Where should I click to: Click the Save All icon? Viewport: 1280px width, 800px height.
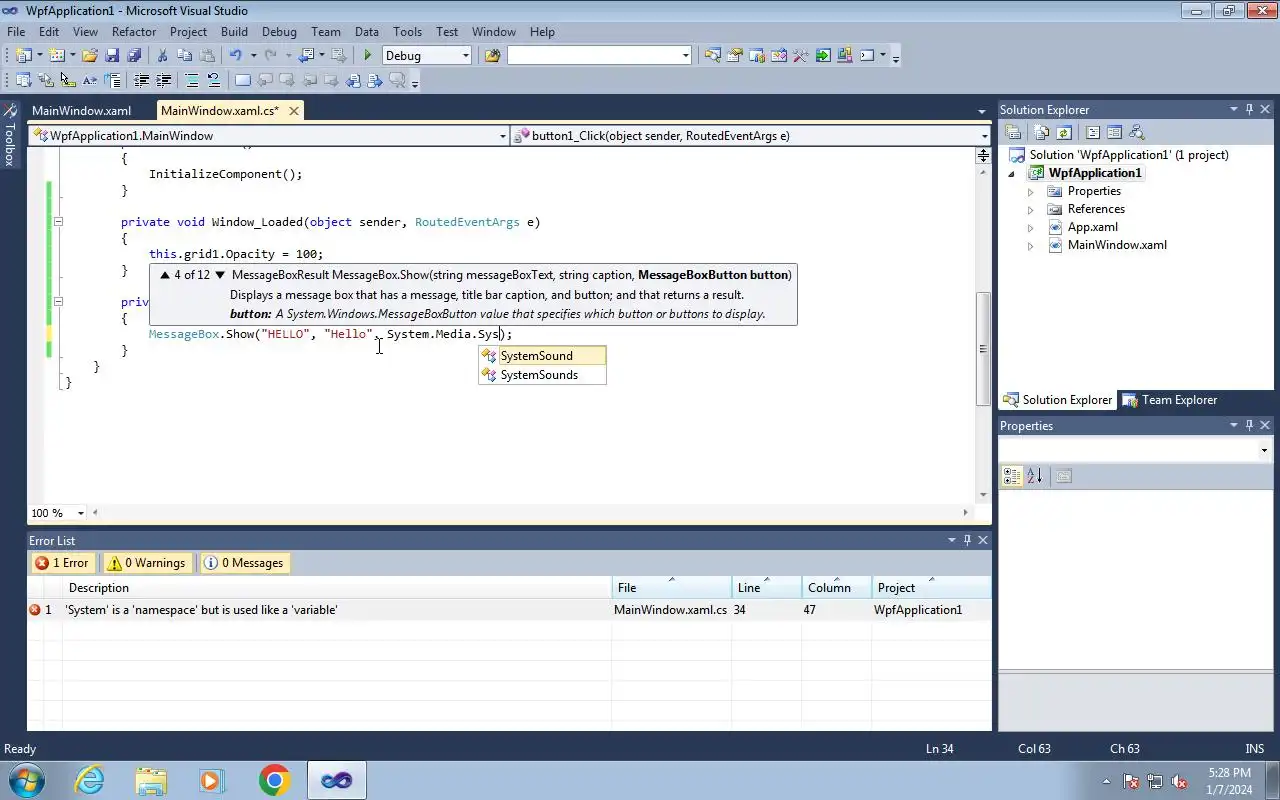point(134,56)
